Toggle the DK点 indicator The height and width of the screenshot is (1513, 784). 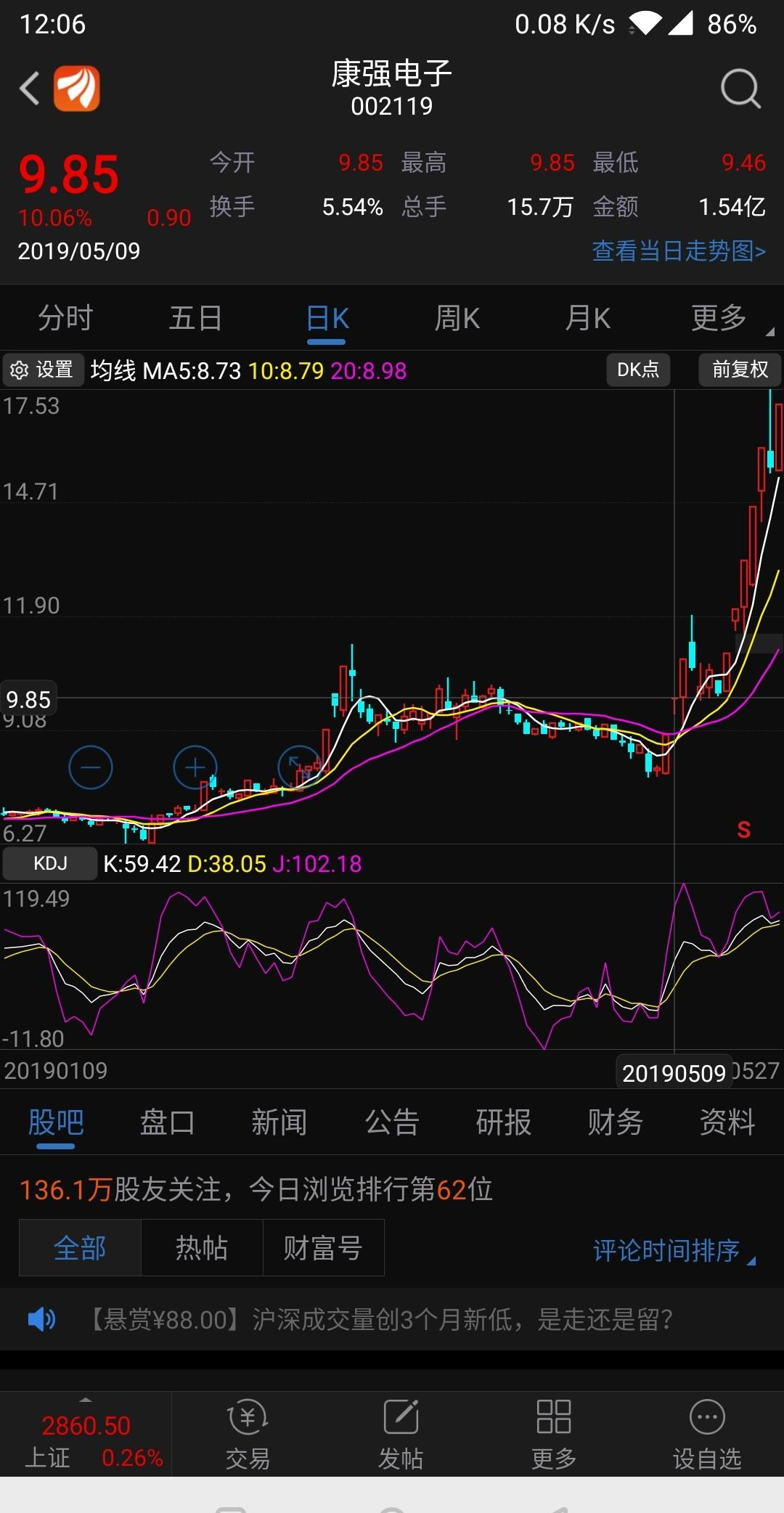click(637, 370)
